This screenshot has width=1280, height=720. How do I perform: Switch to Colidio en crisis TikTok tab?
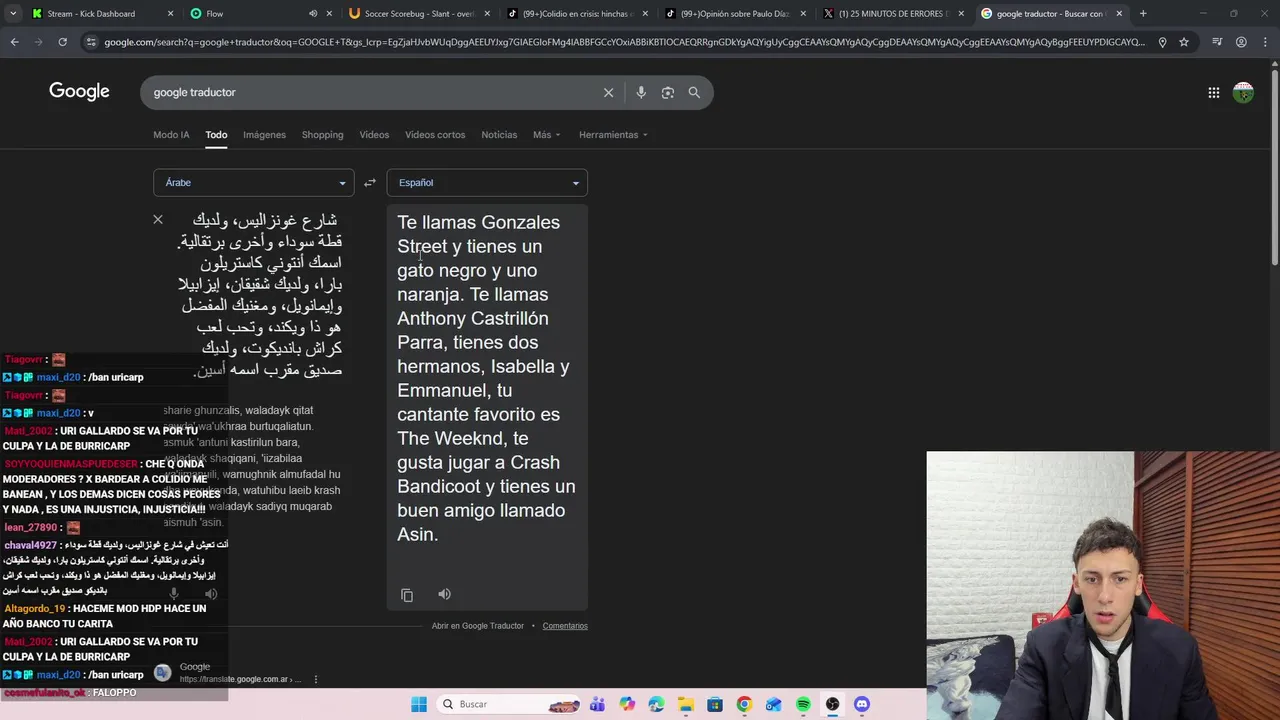(578, 14)
